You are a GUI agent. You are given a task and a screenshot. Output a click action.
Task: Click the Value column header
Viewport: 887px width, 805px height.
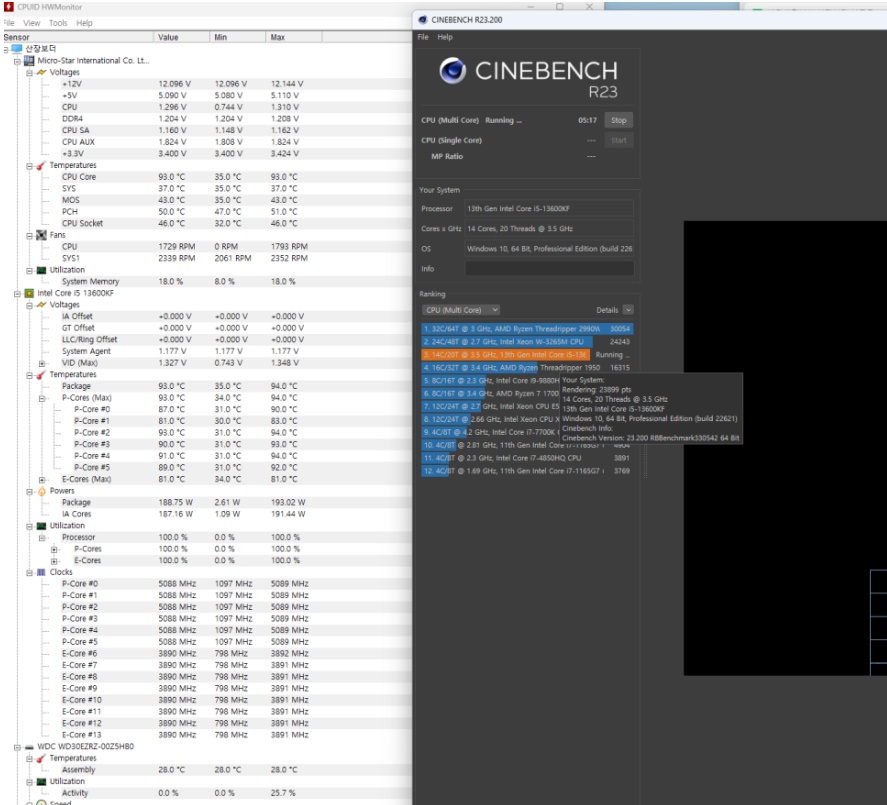(x=182, y=37)
